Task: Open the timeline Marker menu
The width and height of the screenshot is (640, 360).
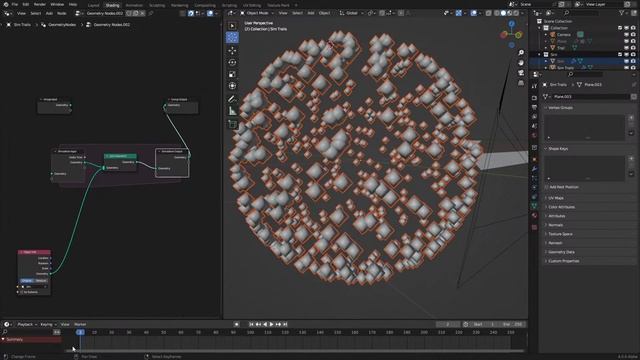Action: click(80, 324)
